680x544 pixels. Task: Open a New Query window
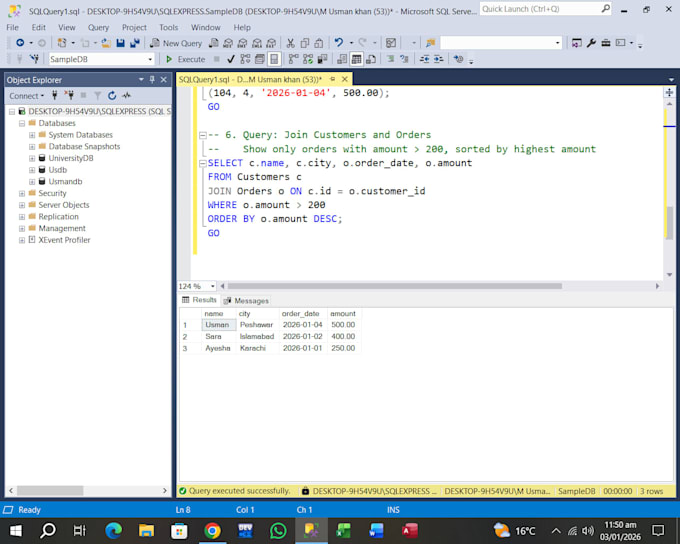pyautogui.click(x=176, y=43)
